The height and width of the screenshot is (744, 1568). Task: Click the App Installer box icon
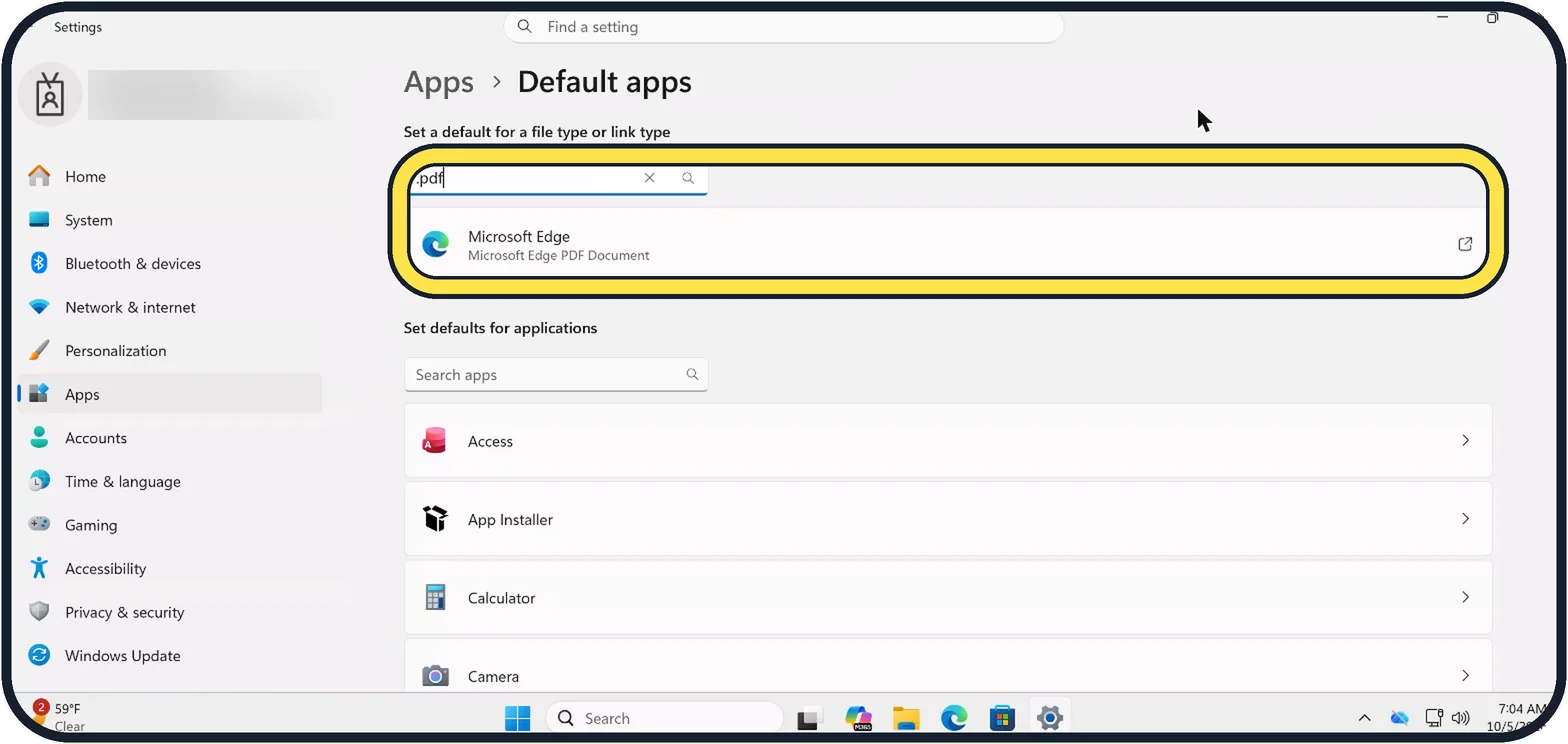coord(434,519)
